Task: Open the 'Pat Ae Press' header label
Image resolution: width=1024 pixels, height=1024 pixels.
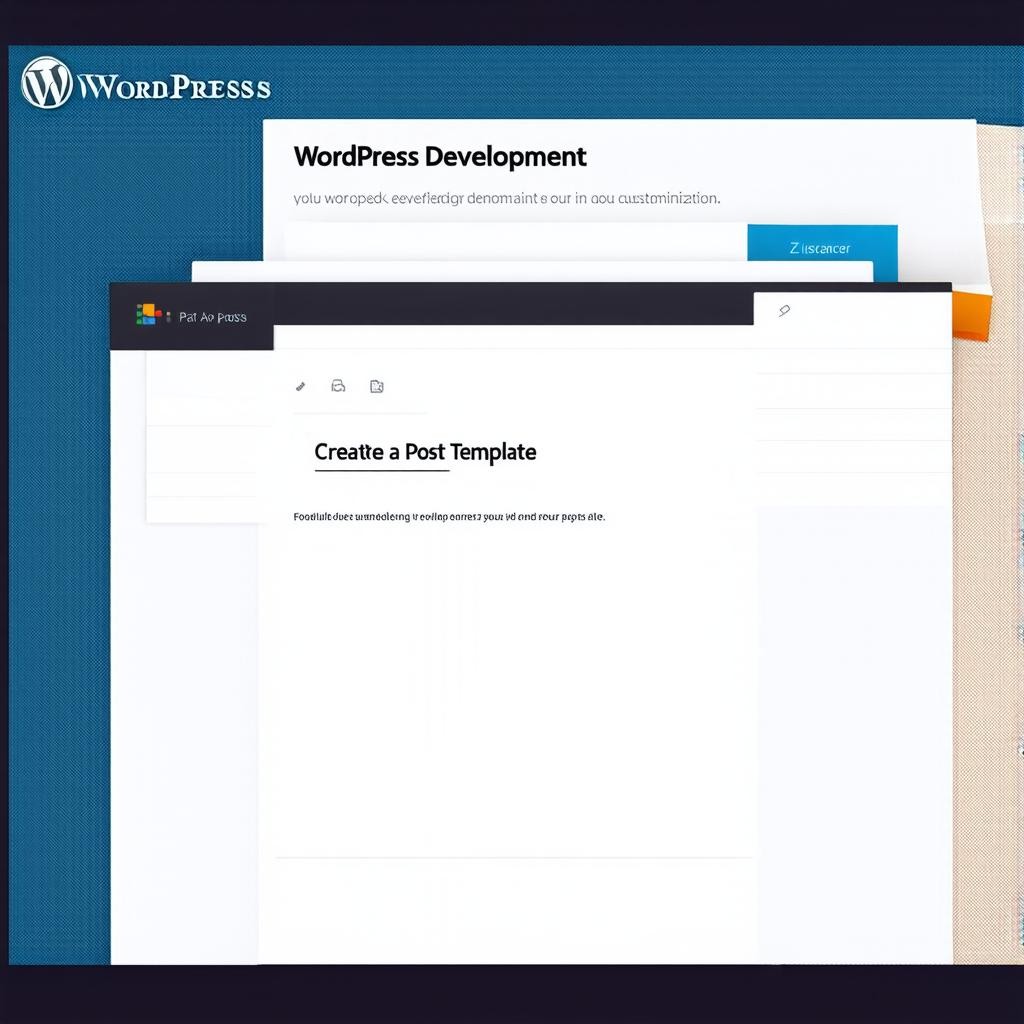Action: pyautogui.click(x=212, y=317)
